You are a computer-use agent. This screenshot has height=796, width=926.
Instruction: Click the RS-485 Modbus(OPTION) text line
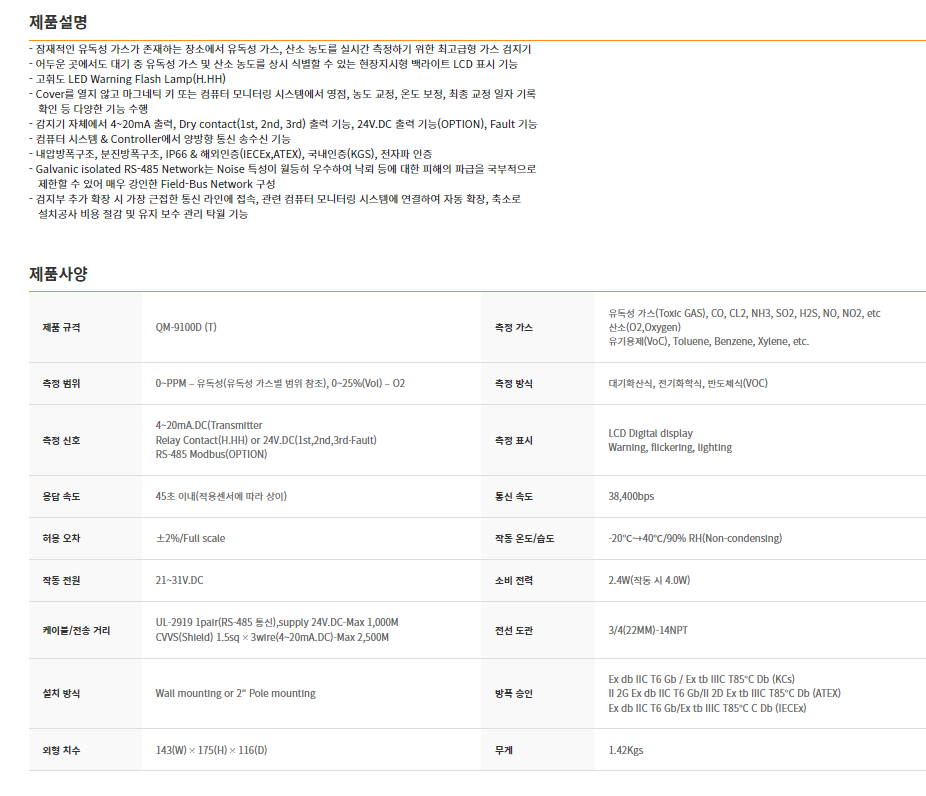click(211, 454)
